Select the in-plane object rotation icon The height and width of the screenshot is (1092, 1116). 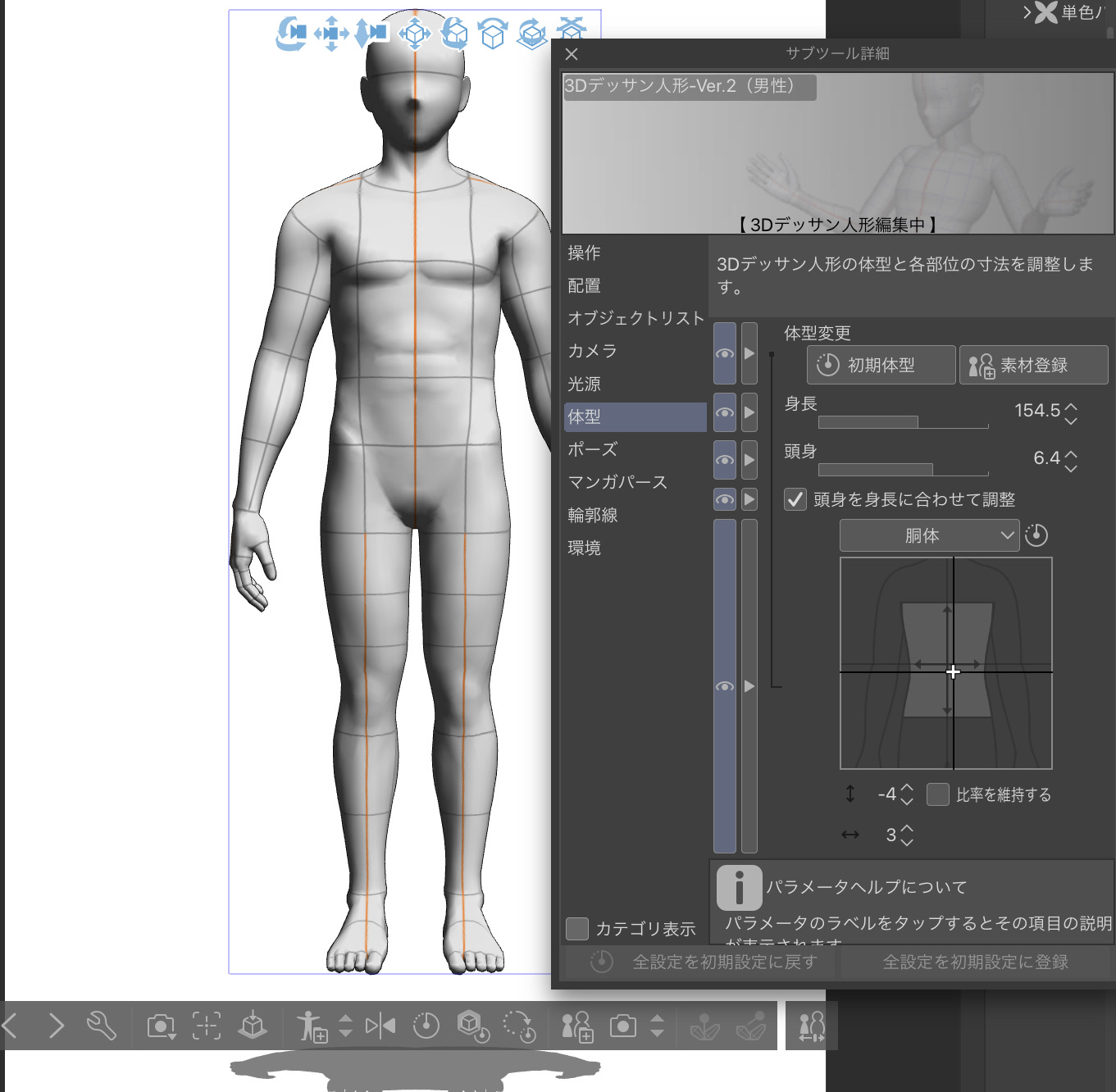493,34
